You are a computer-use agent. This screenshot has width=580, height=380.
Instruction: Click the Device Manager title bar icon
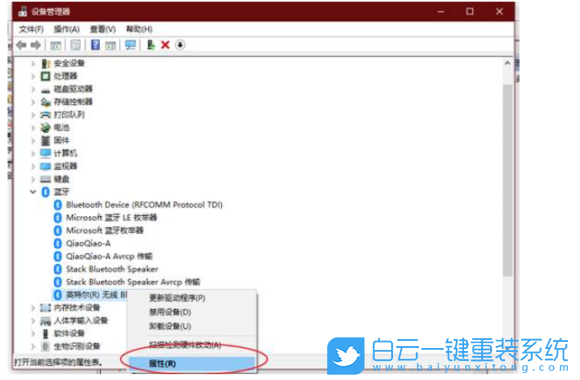coord(22,11)
